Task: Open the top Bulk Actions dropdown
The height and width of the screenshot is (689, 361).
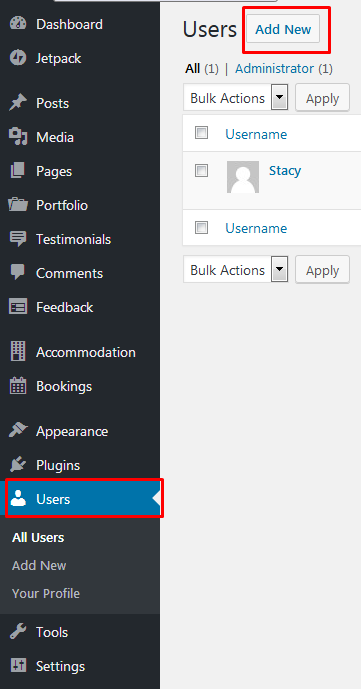Action: point(235,98)
